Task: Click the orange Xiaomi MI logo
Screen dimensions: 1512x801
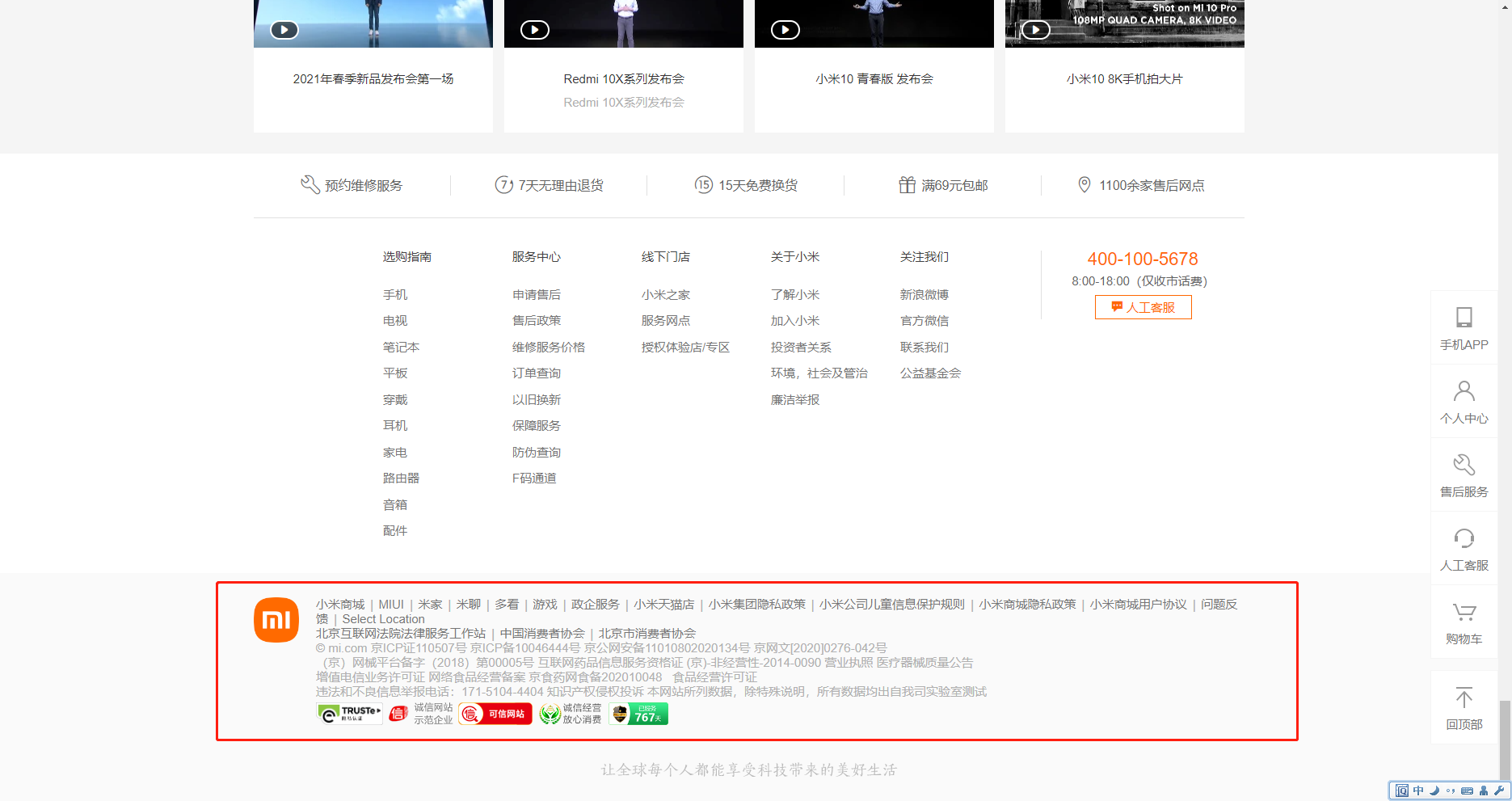Action: pos(276,620)
